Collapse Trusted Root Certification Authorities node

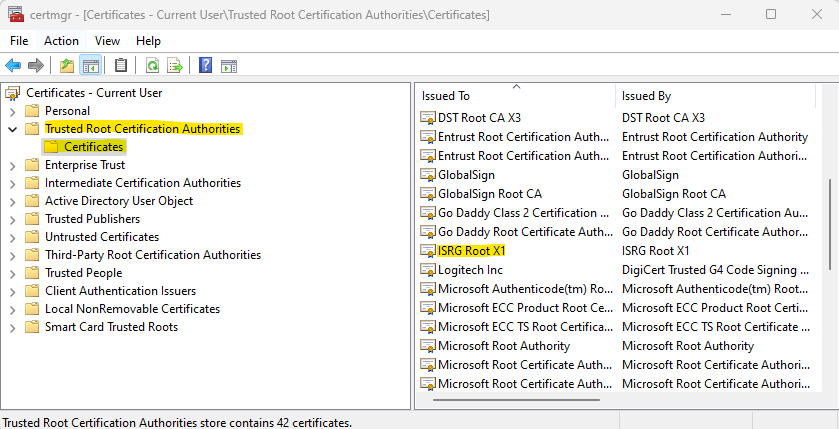coord(12,129)
